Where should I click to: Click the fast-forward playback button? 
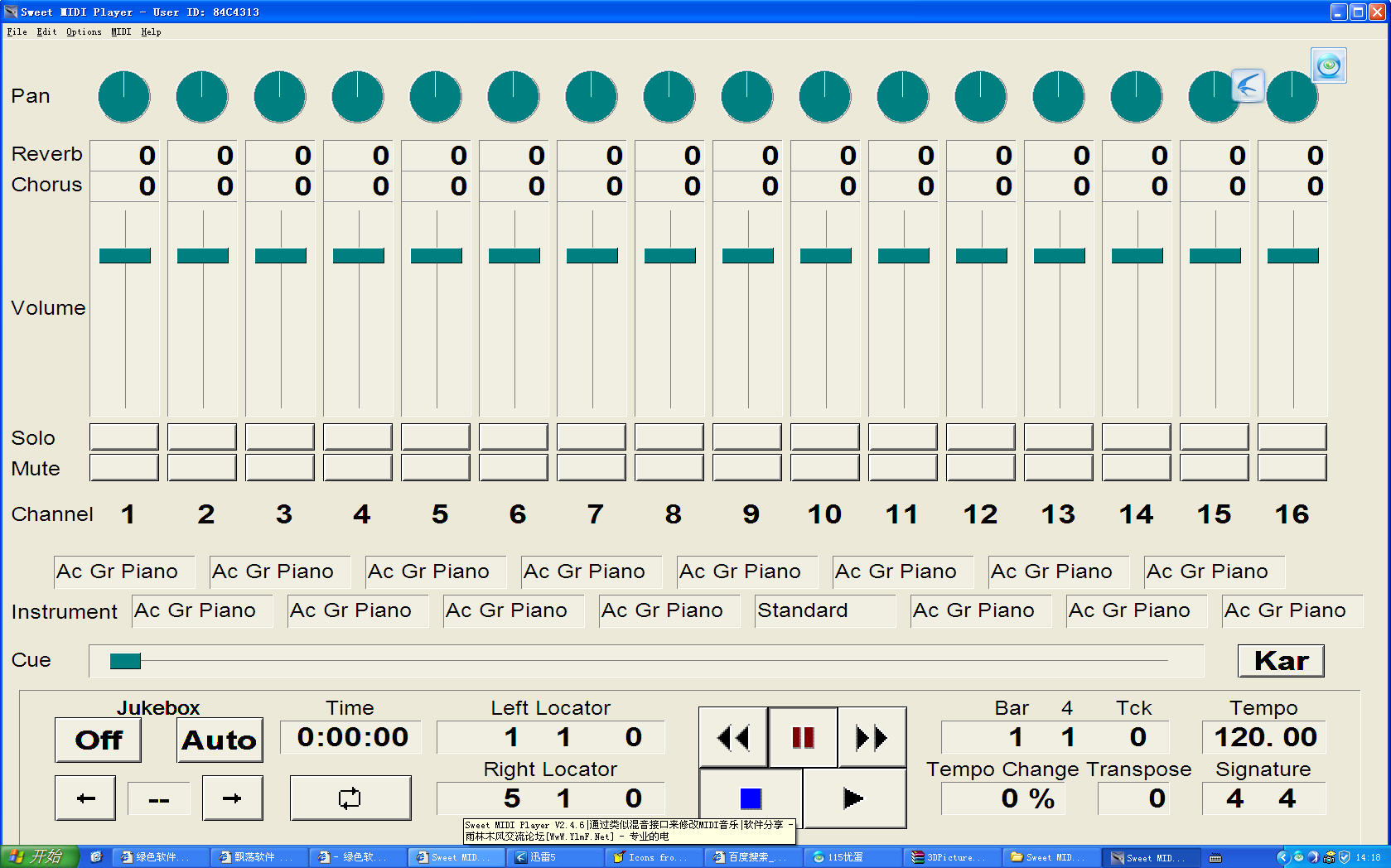(x=872, y=737)
